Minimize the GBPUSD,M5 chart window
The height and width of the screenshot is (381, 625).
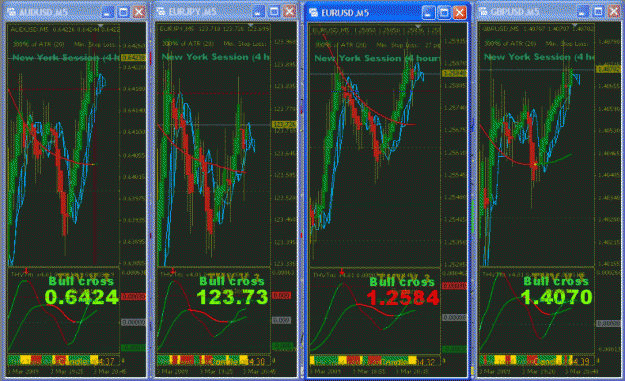point(583,12)
